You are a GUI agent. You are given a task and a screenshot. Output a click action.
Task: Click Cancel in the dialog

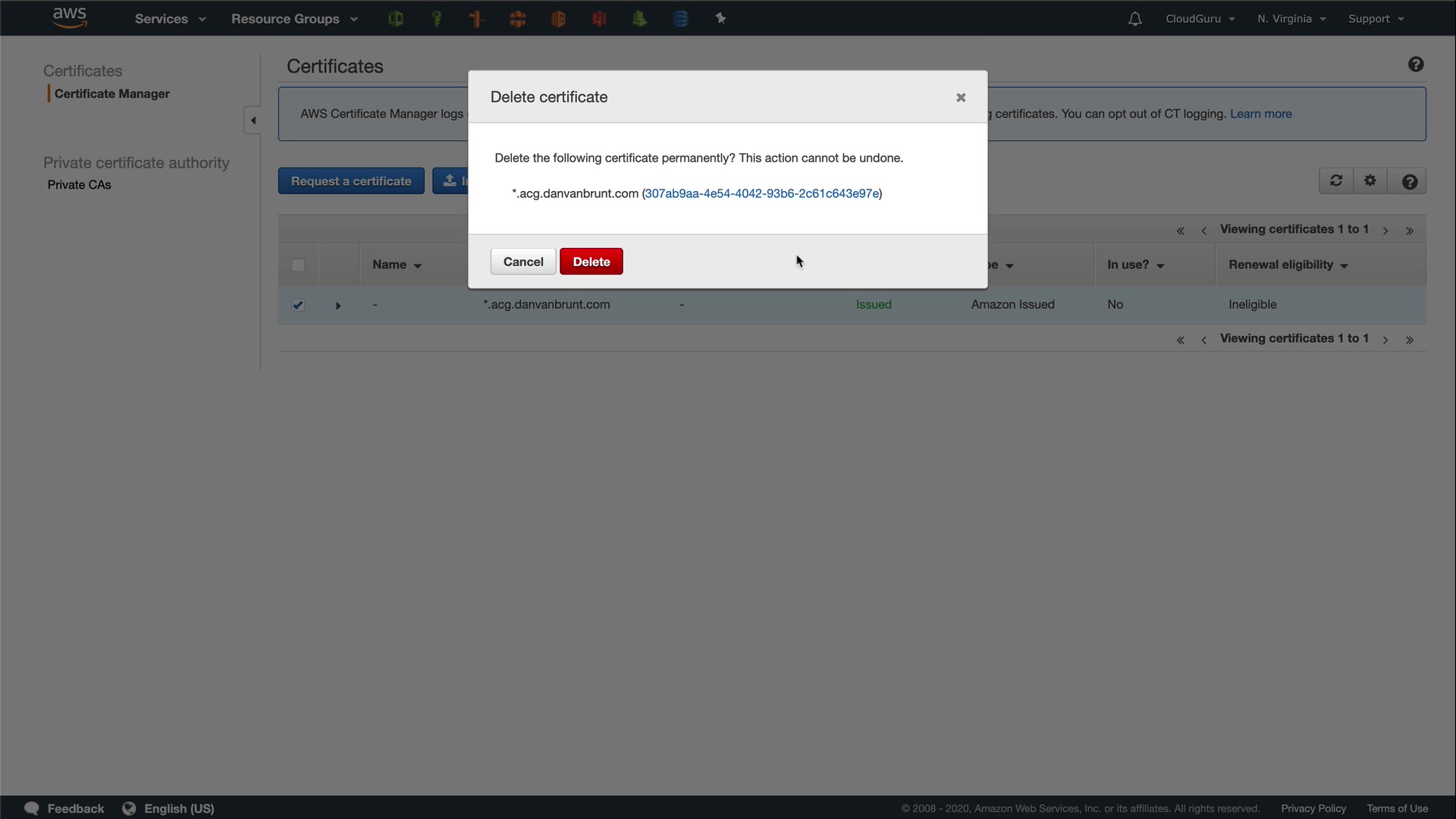pyautogui.click(x=522, y=262)
